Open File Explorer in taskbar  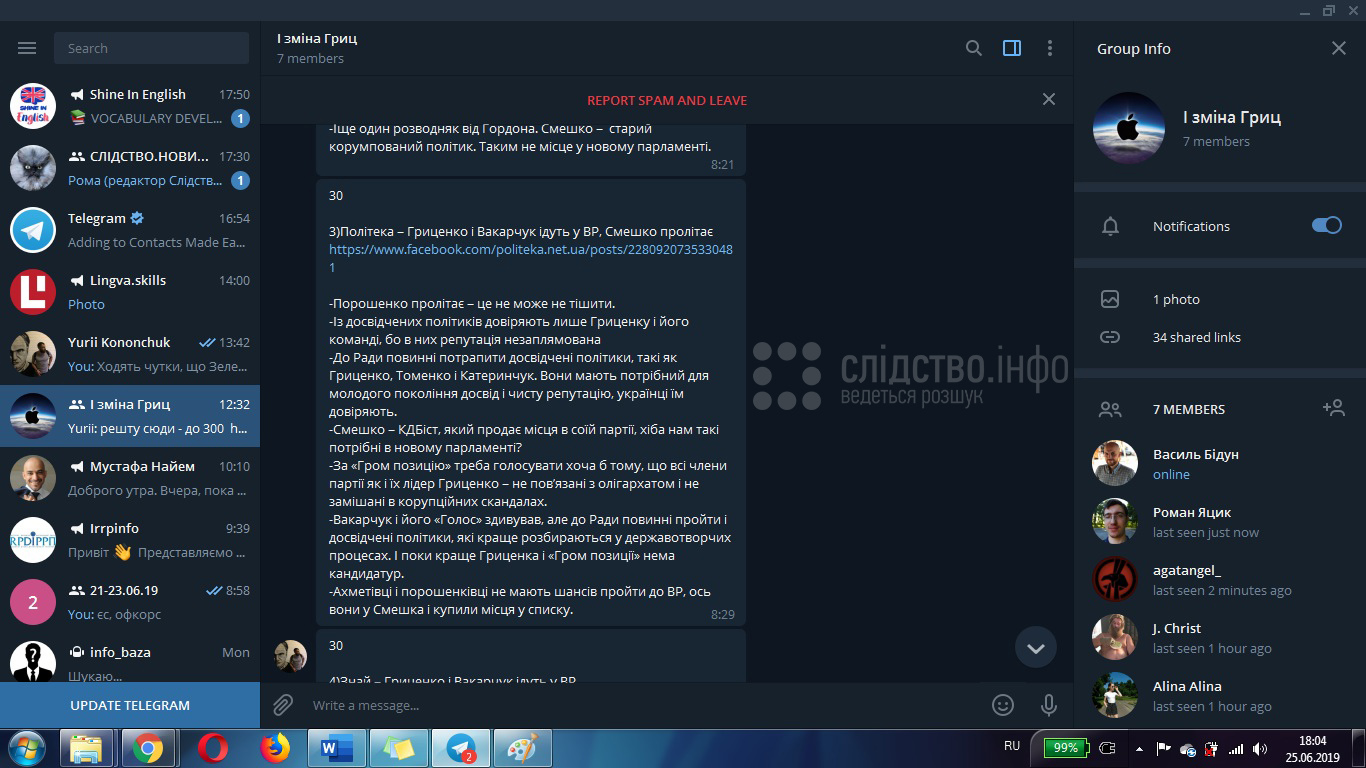[x=87, y=748]
